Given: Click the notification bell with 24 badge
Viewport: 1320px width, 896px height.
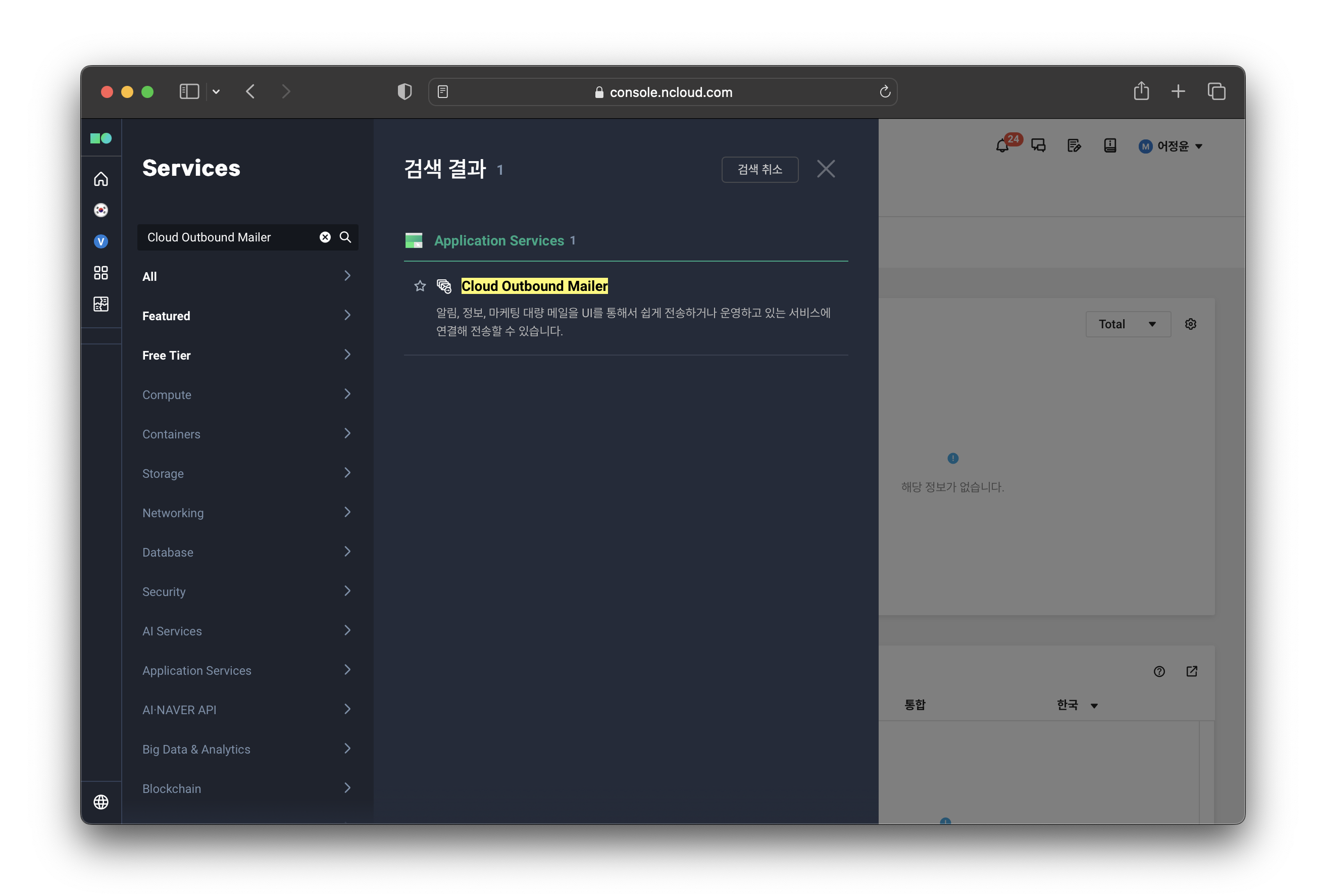Looking at the screenshot, I should [1002, 146].
